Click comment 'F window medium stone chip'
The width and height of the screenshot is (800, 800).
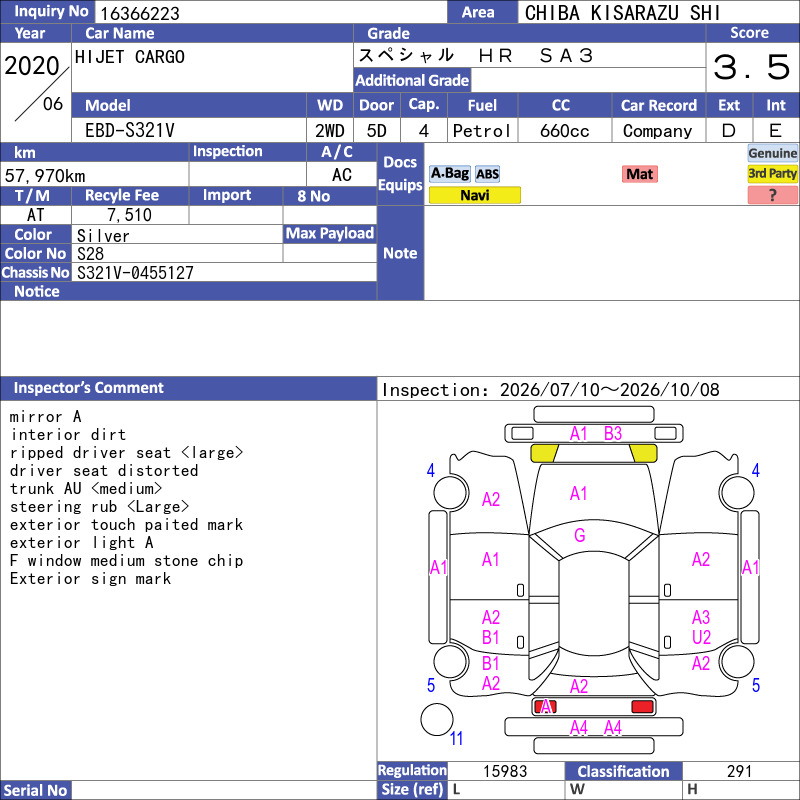pos(126,560)
